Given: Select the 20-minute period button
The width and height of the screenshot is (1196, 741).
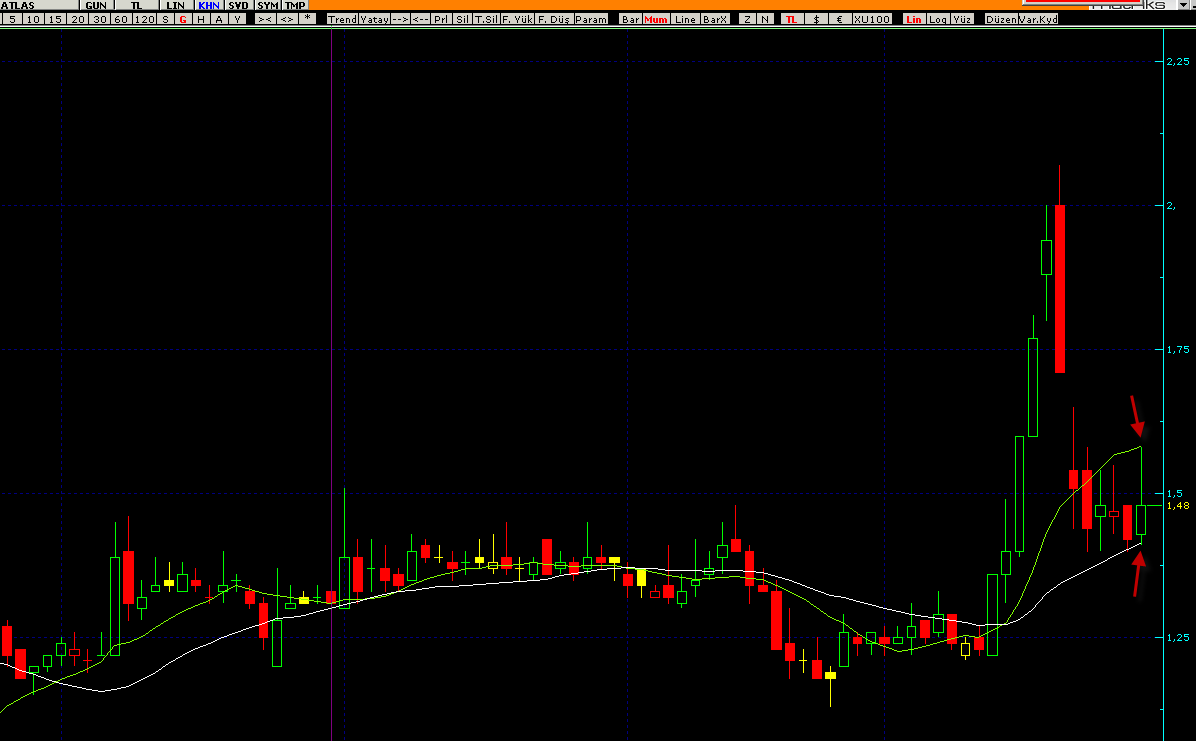Looking at the screenshot, I should tap(77, 19).
